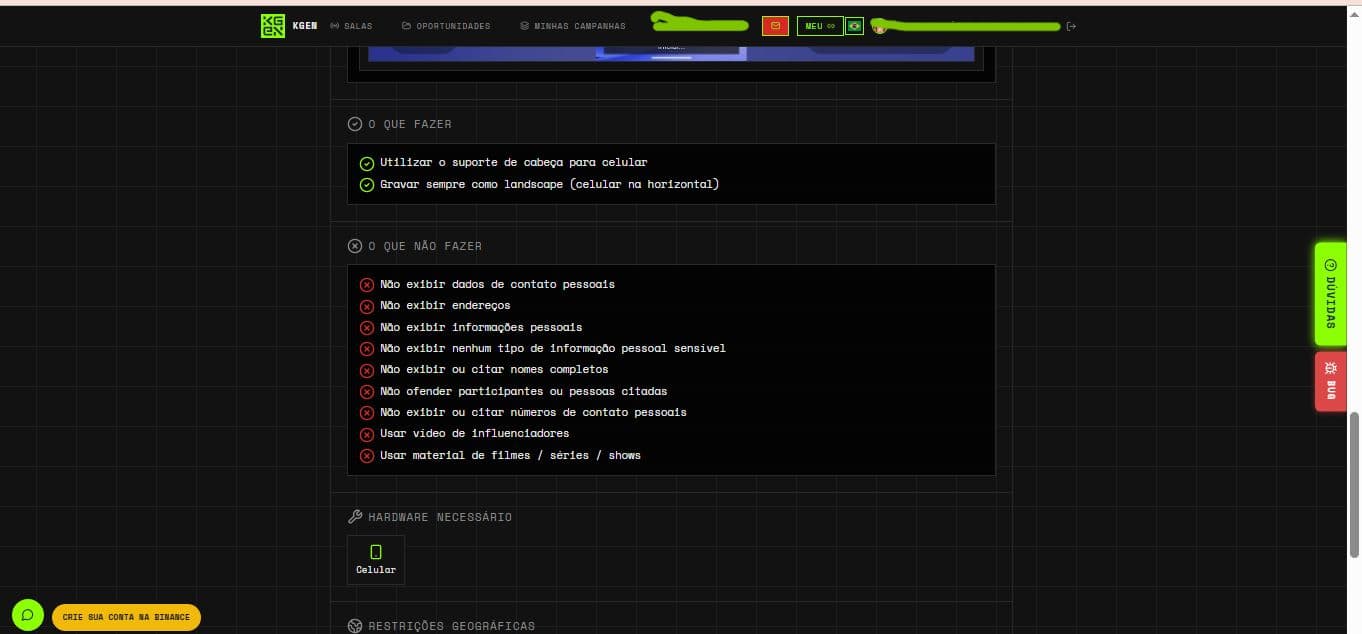Viewport: 1362px width, 634px height.
Task: Click the logout arrow icon
Action: tap(1071, 26)
